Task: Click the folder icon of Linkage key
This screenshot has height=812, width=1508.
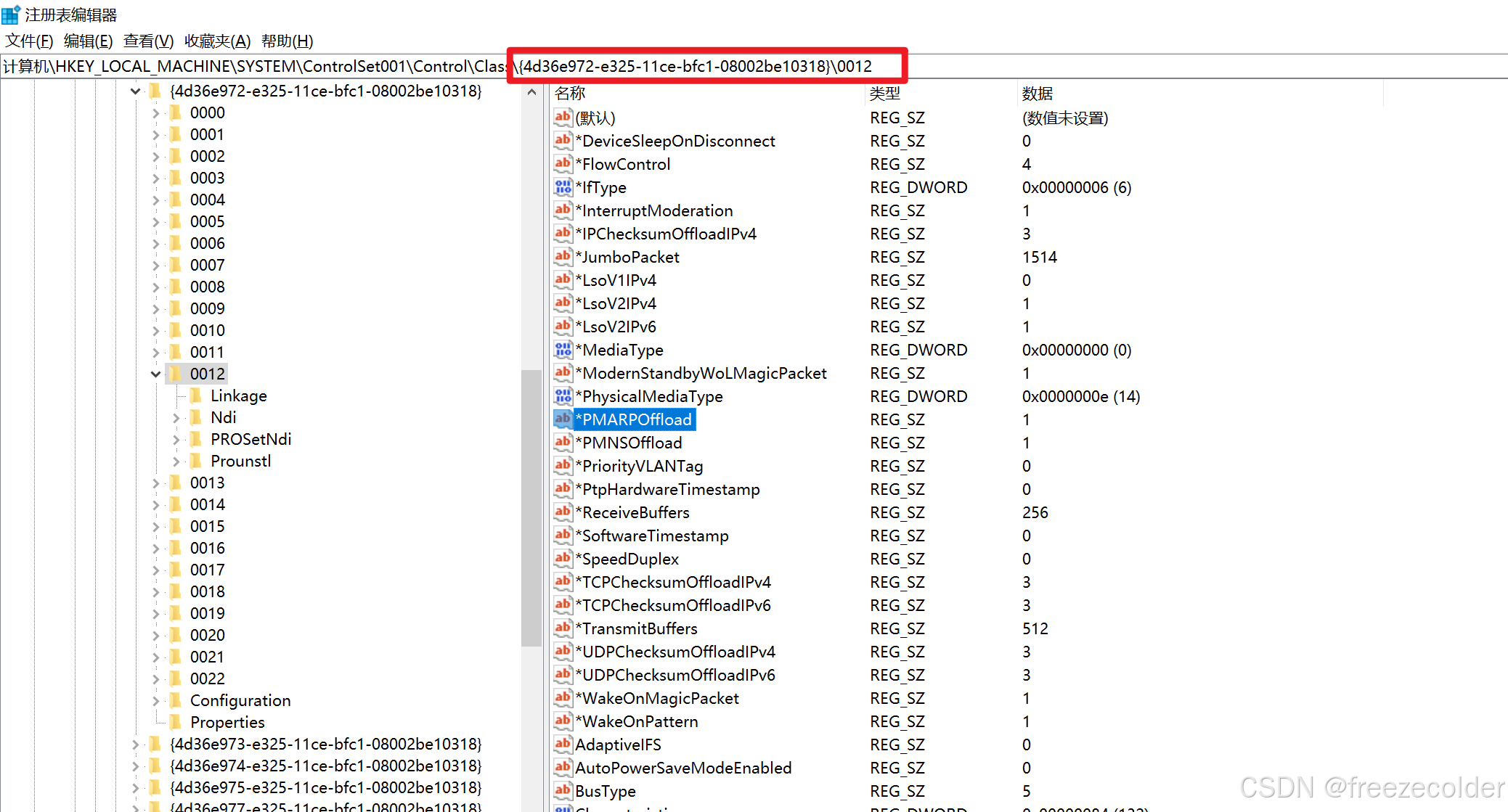Action: (x=195, y=395)
